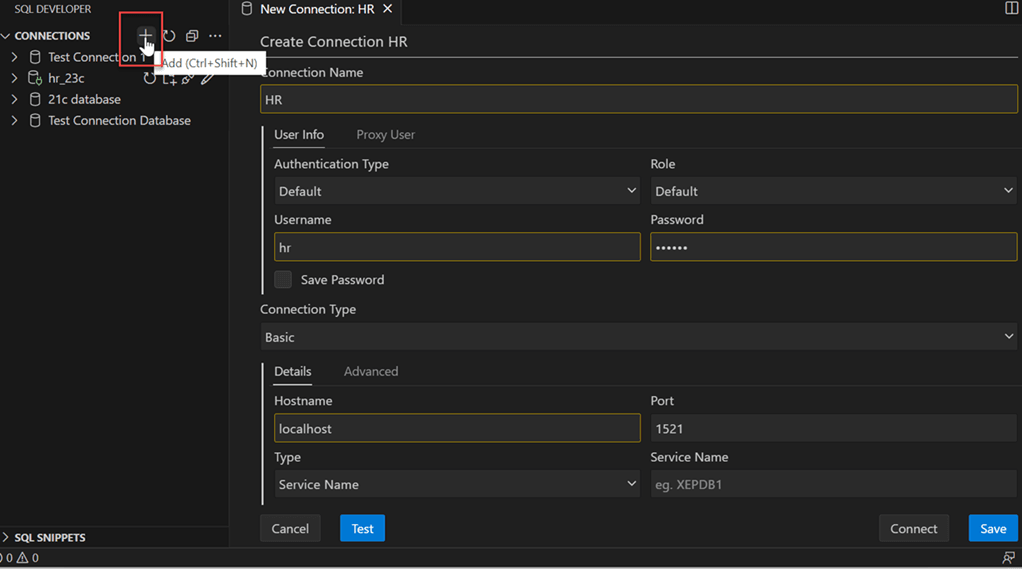Switch to the Advanced tab
1022x569 pixels.
370,372
